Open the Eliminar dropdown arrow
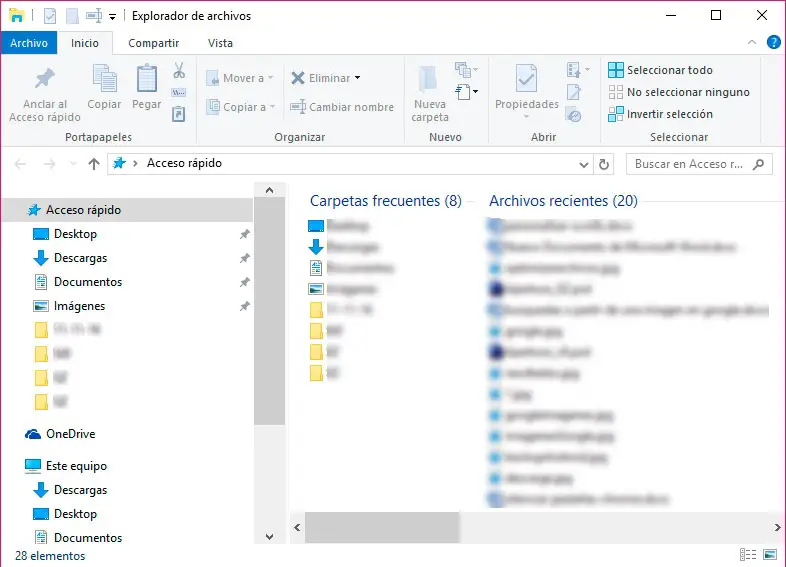This screenshot has height=567, width=786. [x=357, y=78]
